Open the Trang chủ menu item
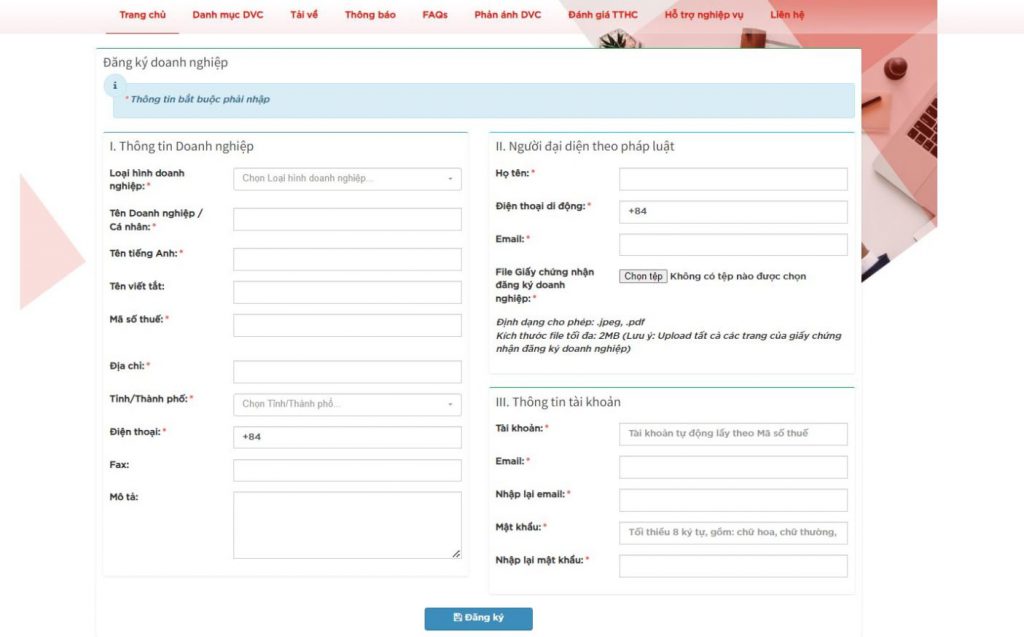This screenshot has height=637, width=1024. [142, 15]
